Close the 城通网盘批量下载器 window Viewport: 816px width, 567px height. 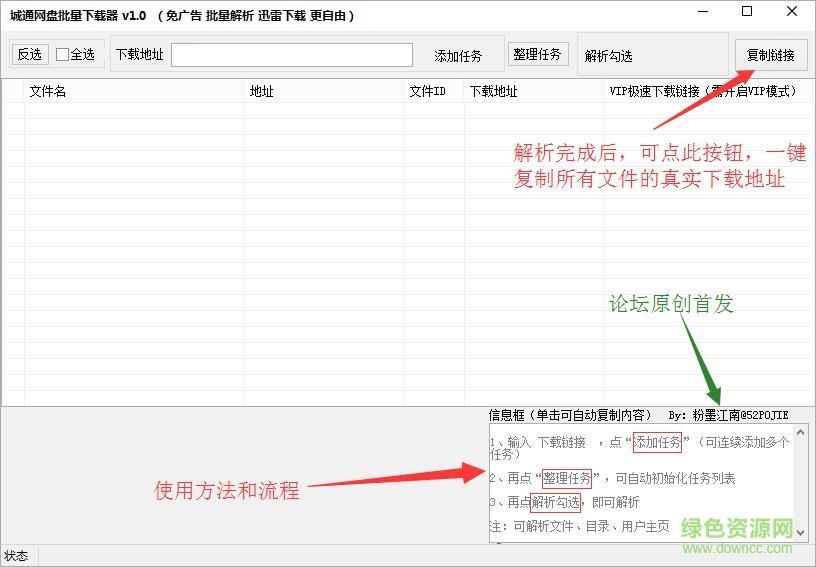coord(792,11)
